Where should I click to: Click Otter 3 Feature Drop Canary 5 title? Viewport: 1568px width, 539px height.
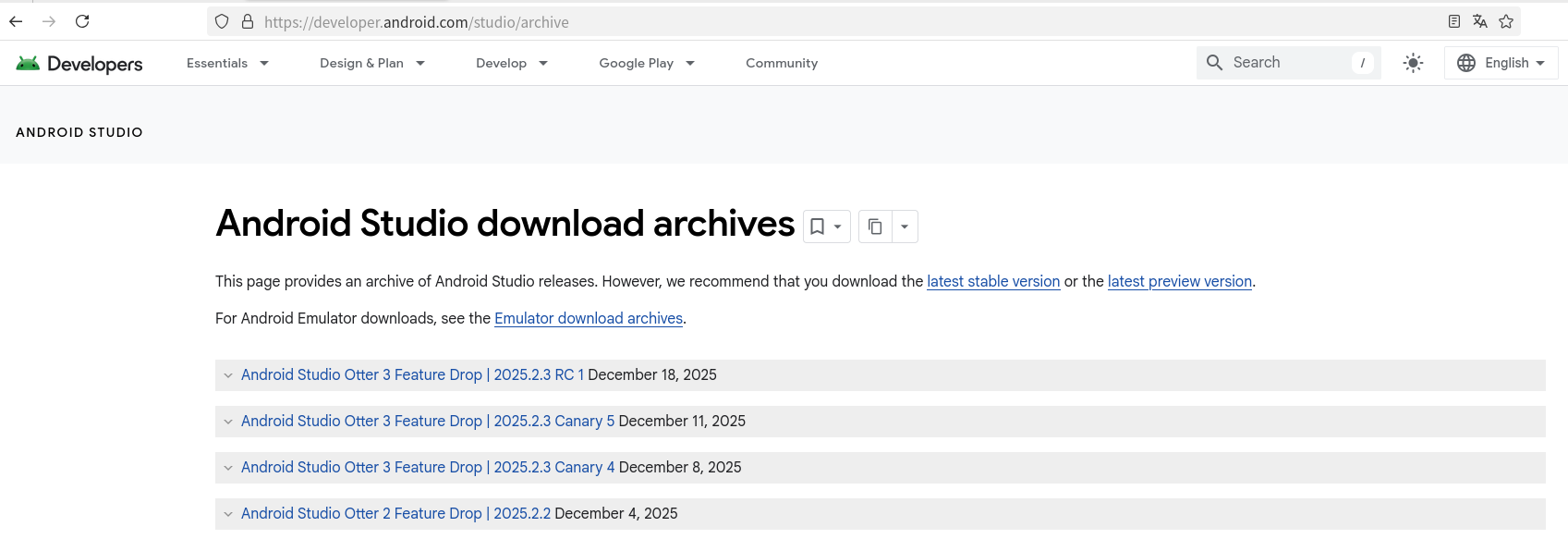coord(428,421)
